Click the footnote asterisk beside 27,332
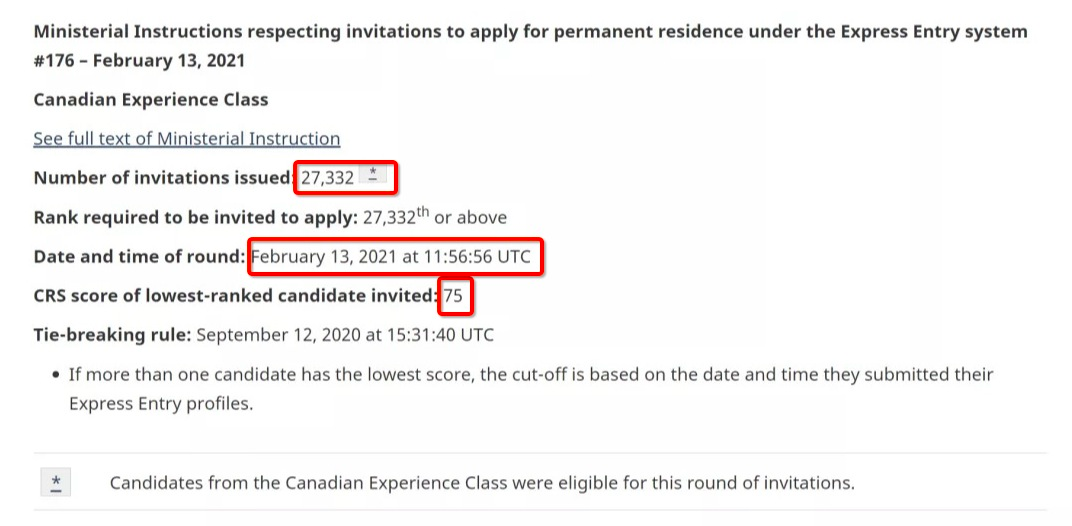Screen dimensions: 1072x526 373,174
